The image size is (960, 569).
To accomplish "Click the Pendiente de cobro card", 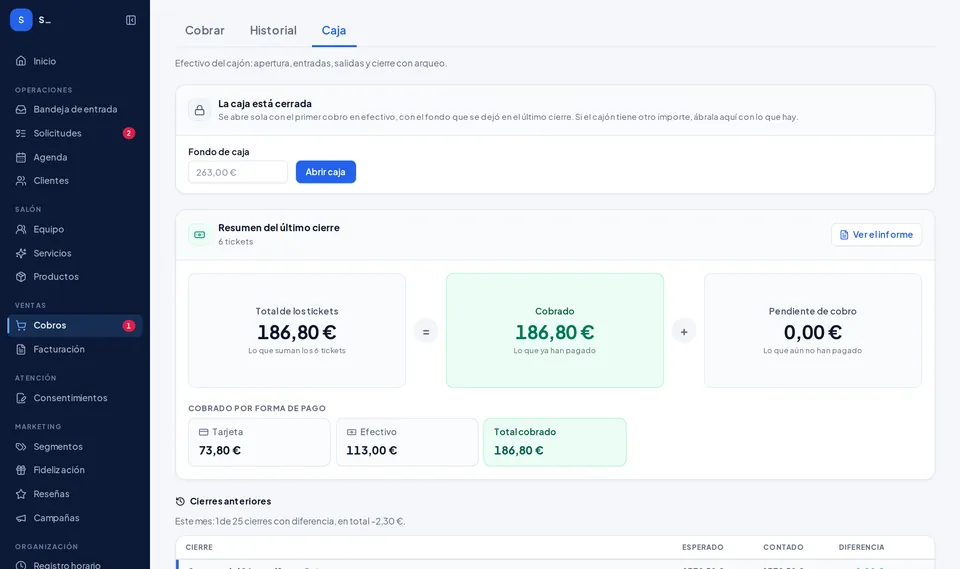I will (x=812, y=330).
